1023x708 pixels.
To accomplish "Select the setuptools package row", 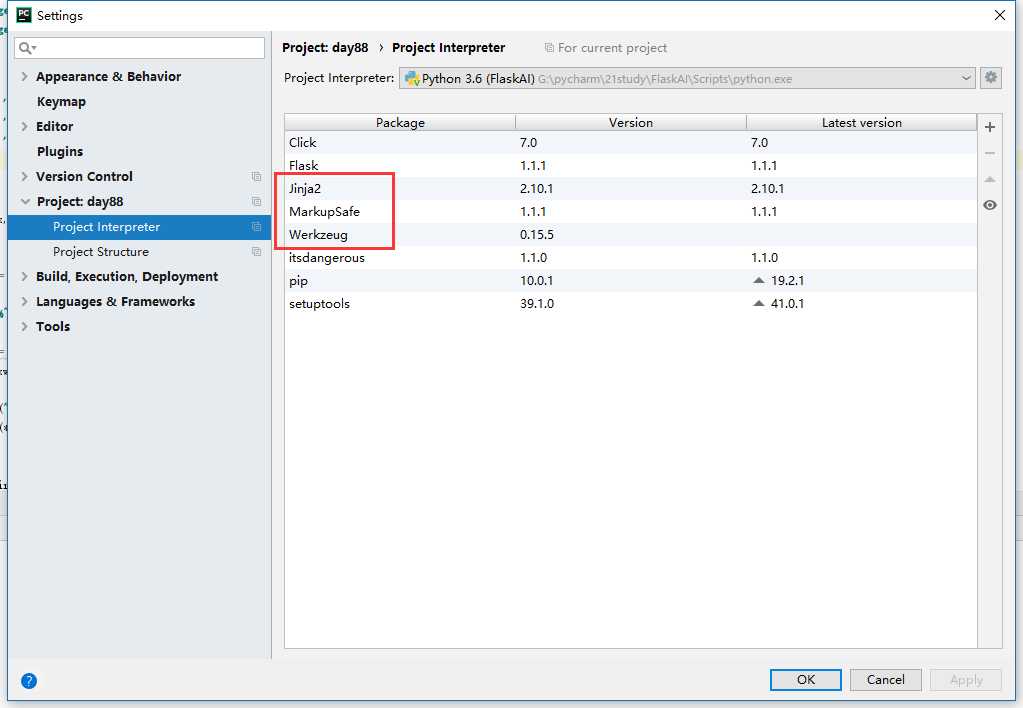I will [x=631, y=303].
